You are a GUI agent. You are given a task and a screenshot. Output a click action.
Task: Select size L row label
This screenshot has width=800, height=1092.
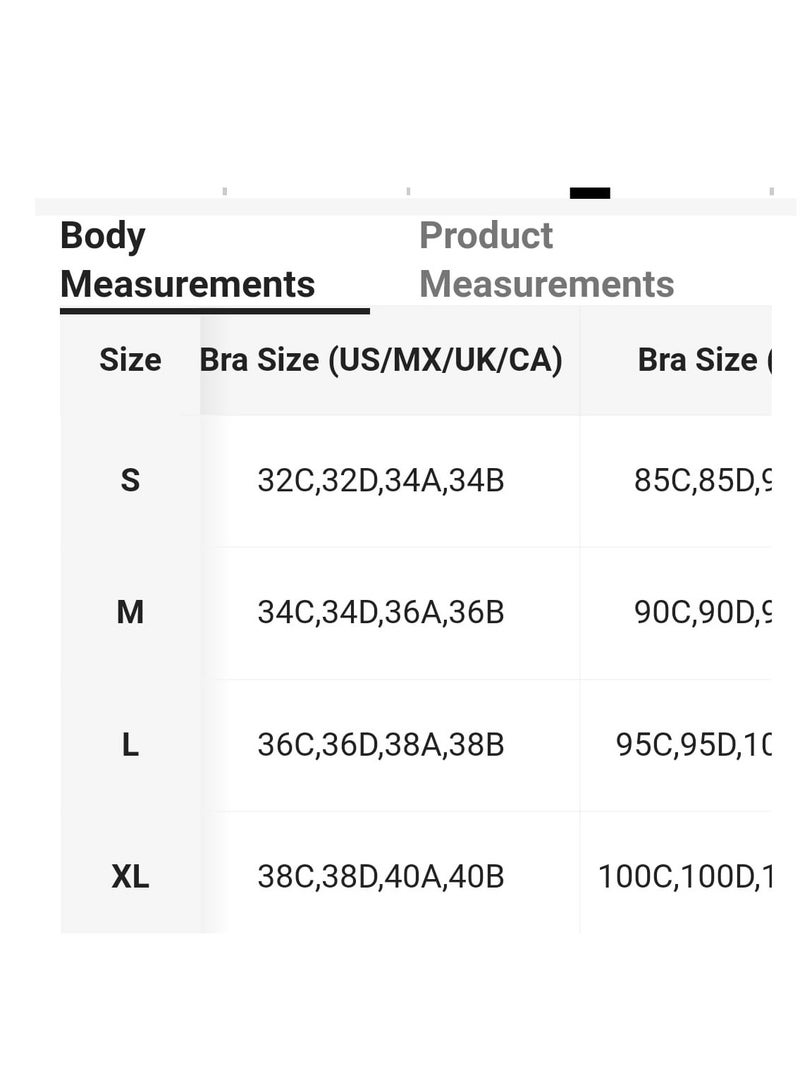coord(130,745)
